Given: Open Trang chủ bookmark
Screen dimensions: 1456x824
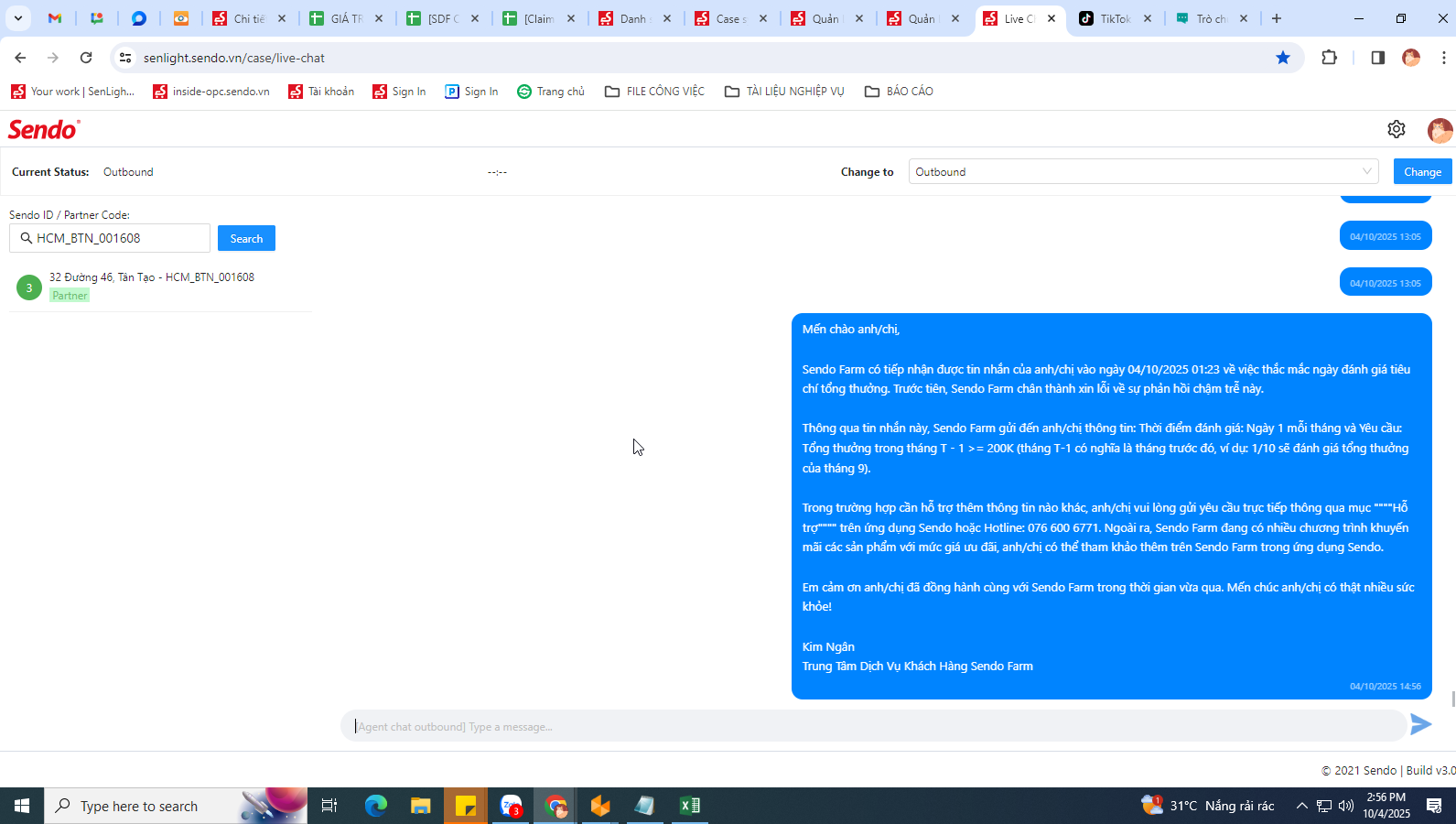Looking at the screenshot, I should 550,91.
